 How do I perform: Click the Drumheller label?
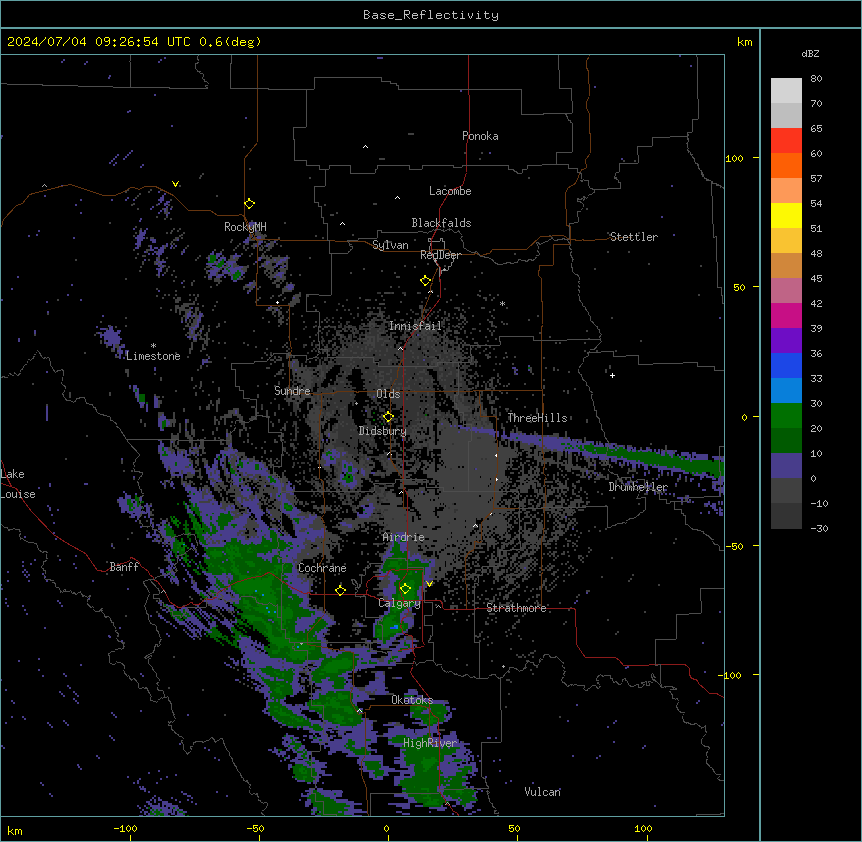(x=638, y=487)
